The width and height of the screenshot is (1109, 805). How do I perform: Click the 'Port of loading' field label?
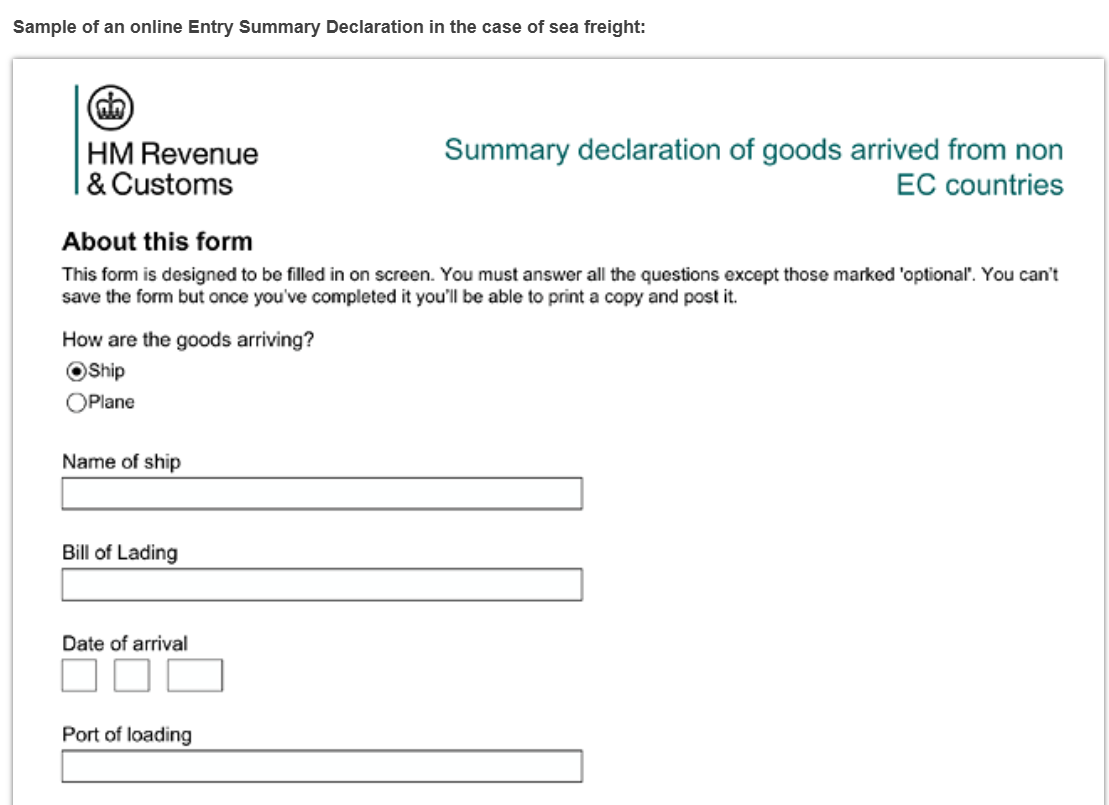126,734
